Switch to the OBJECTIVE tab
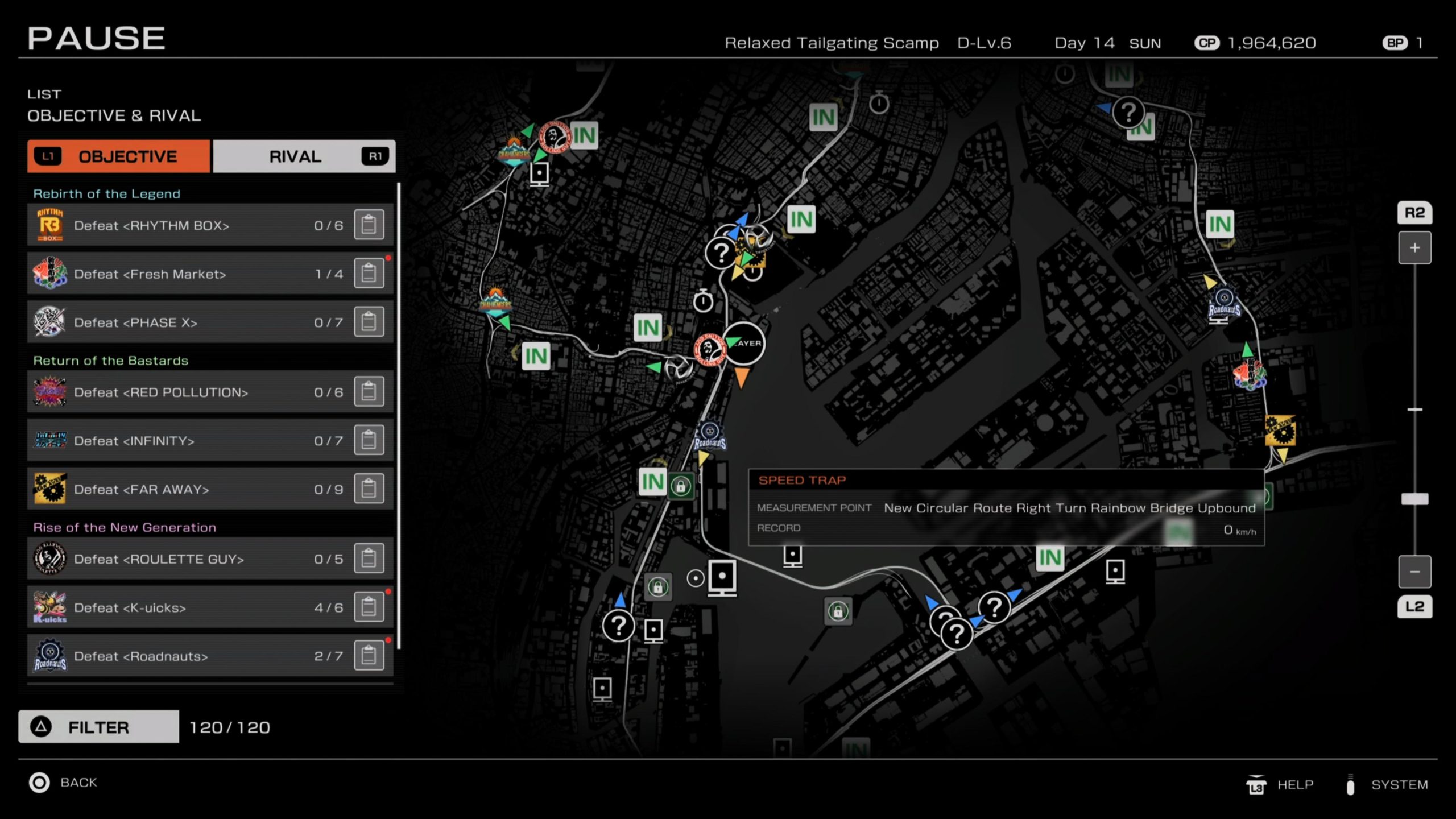This screenshot has height=819, width=1456. tap(118, 156)
